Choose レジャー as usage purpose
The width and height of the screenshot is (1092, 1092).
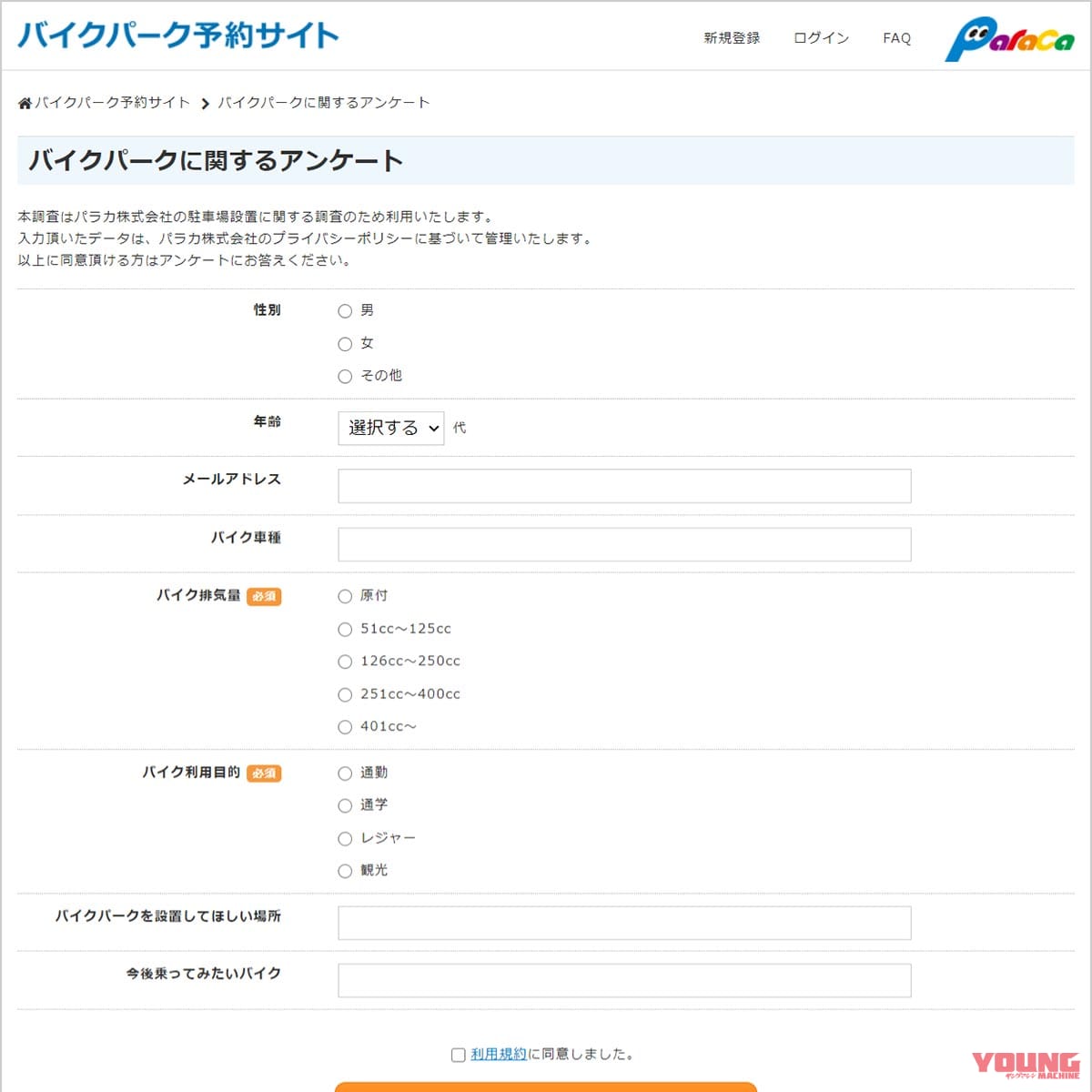click(345, 839)
